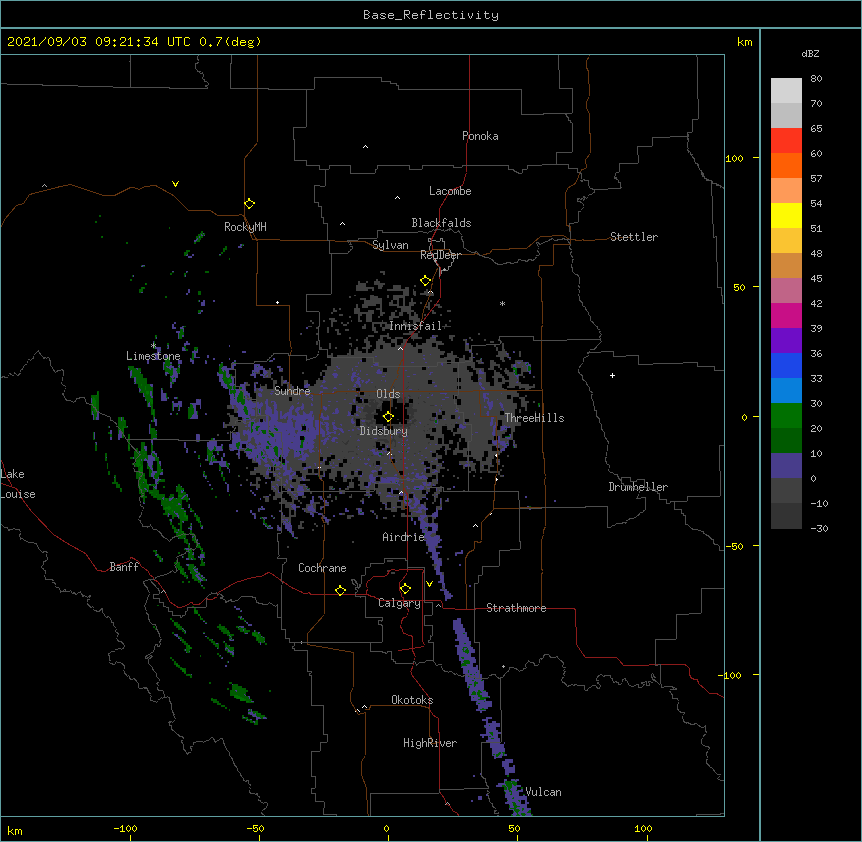
Task: Click the white asterisk above the Limestone label
Action: (153, 346)
